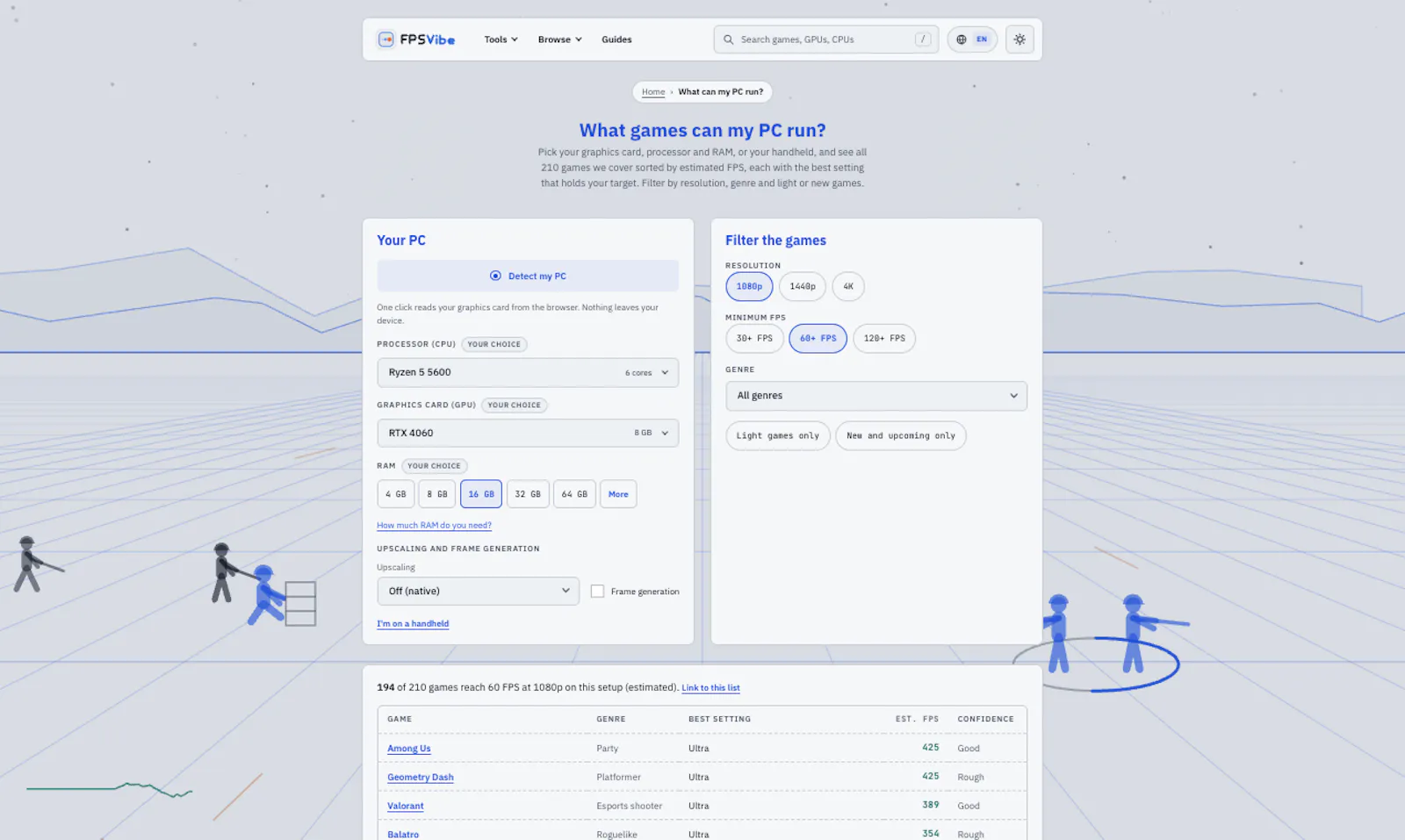Select 16 GB RAM option

(x=481, y=494)
